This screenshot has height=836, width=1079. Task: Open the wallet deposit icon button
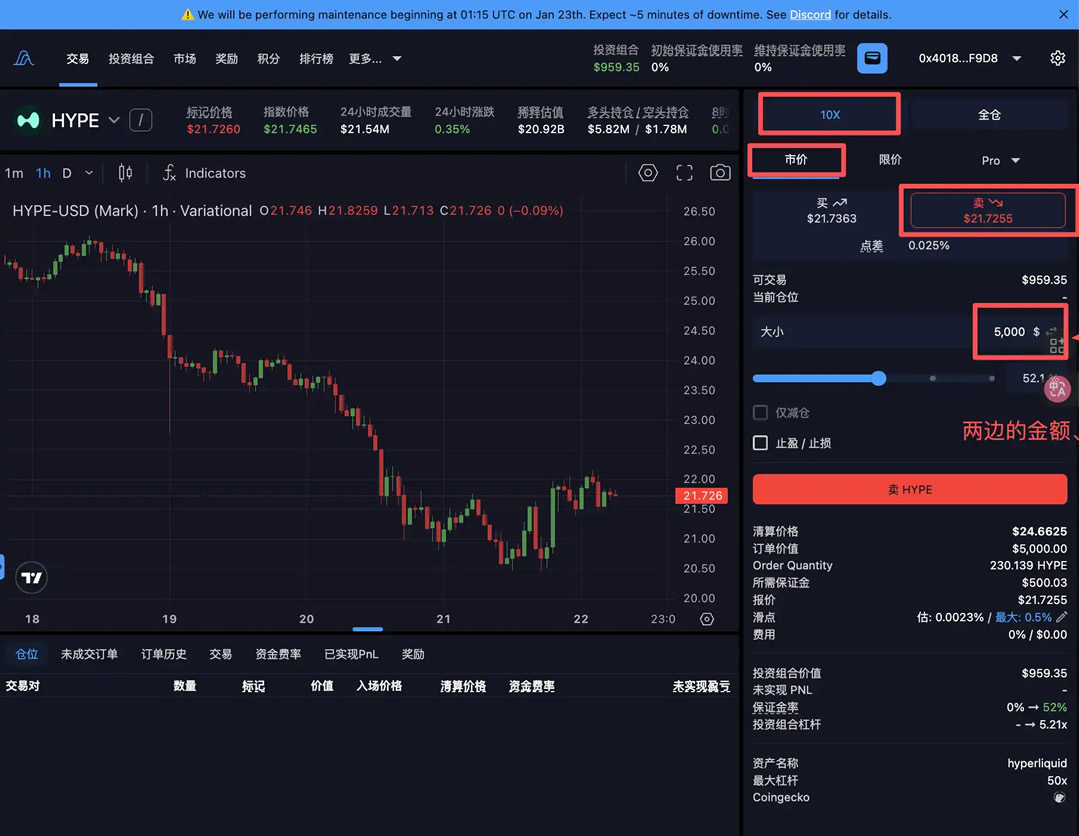[x=872, y=58]
